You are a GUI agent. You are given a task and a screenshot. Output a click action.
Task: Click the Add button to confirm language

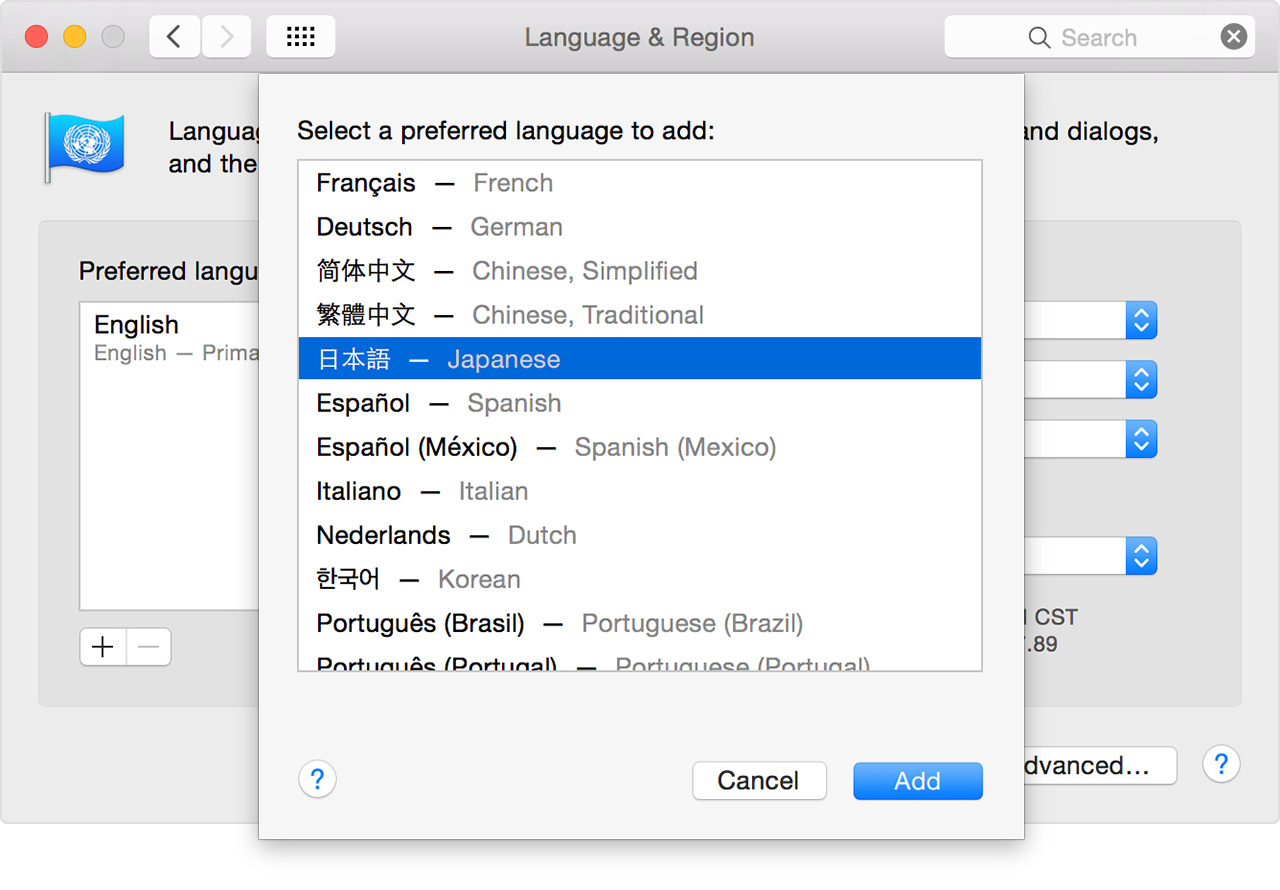pyautogui.click(x=917, y=781)
